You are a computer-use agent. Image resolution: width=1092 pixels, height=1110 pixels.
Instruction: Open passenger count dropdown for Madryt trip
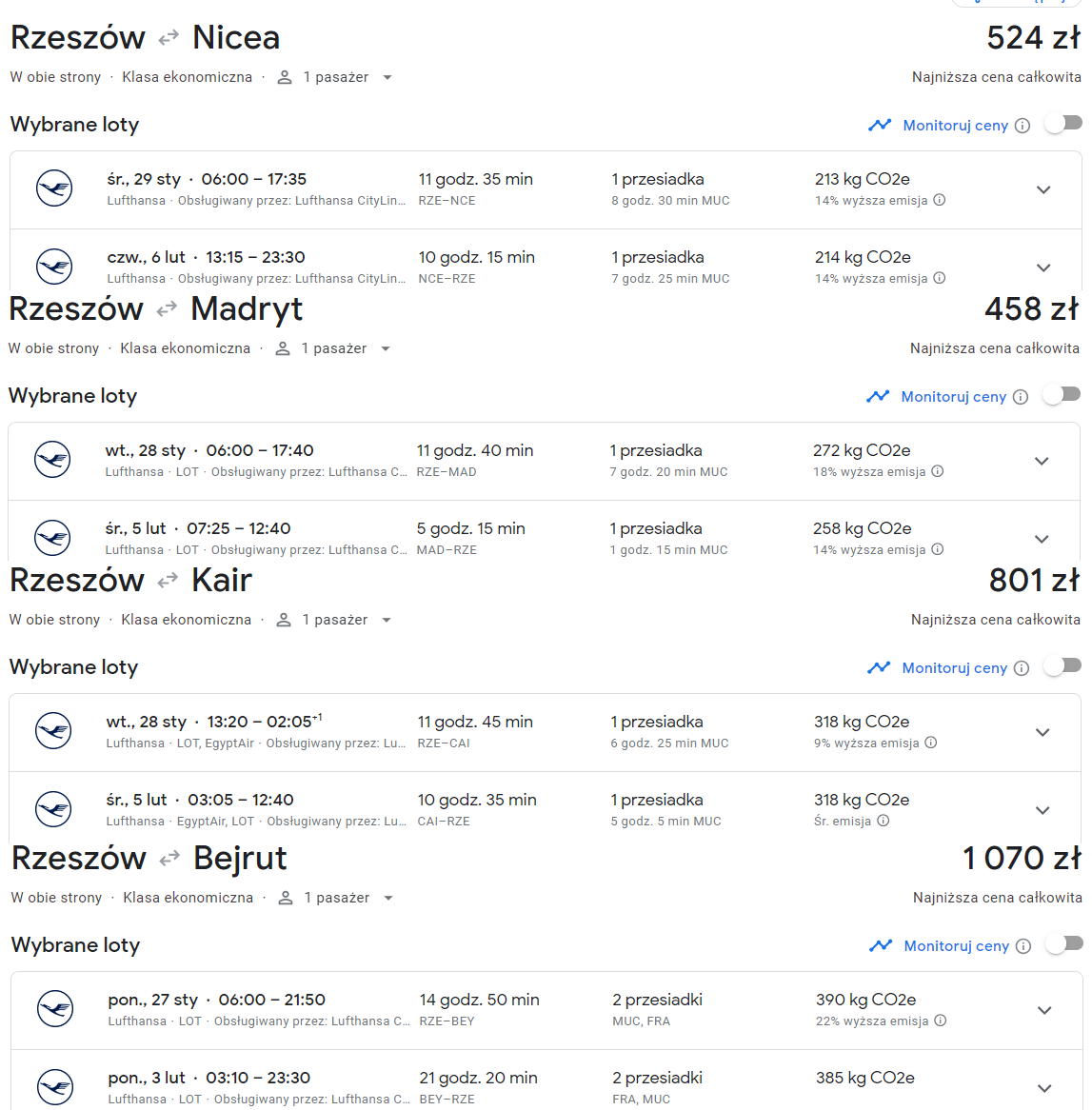pos(333,348)
